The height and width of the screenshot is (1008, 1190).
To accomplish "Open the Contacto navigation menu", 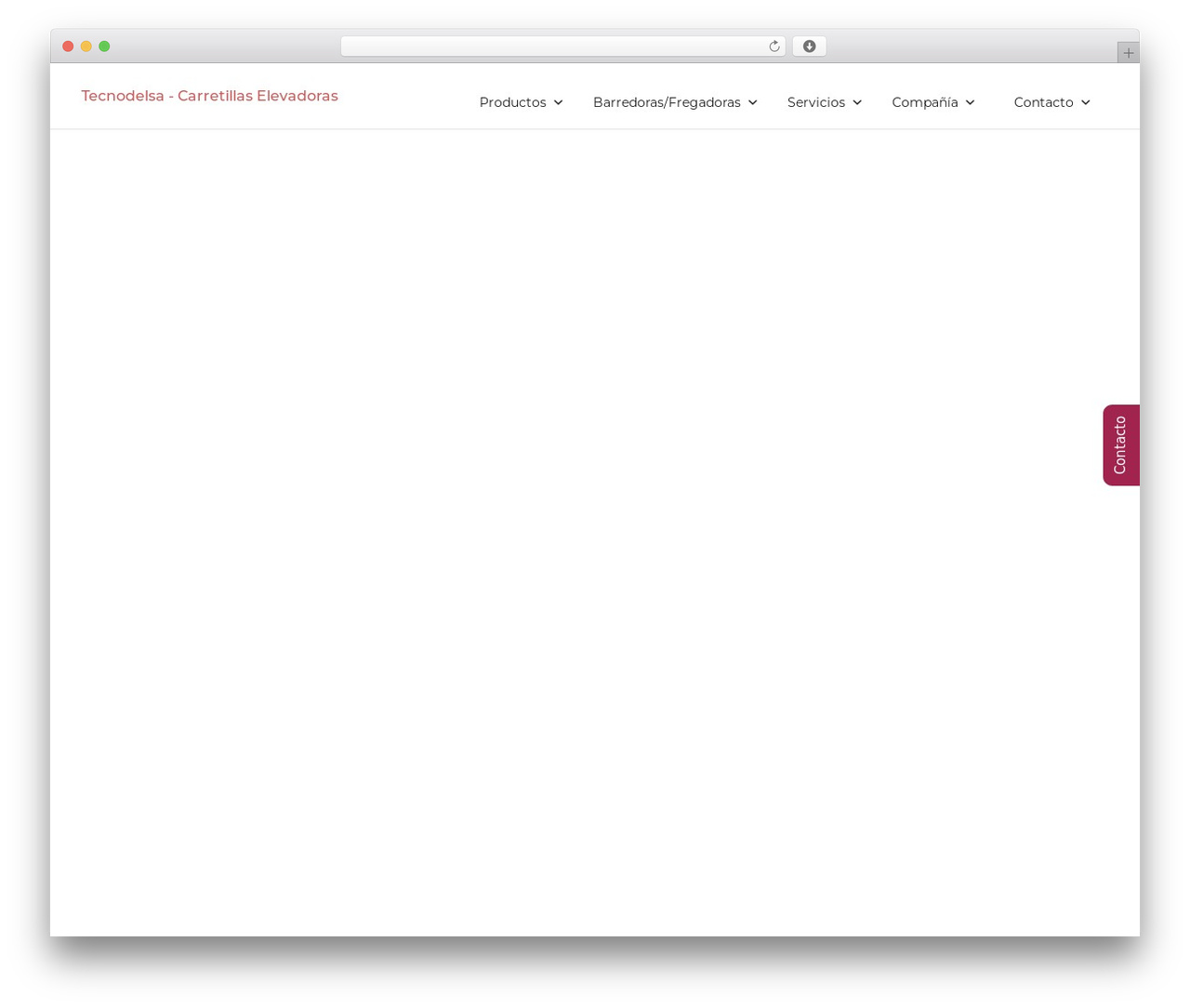I will pos(1043,102).
